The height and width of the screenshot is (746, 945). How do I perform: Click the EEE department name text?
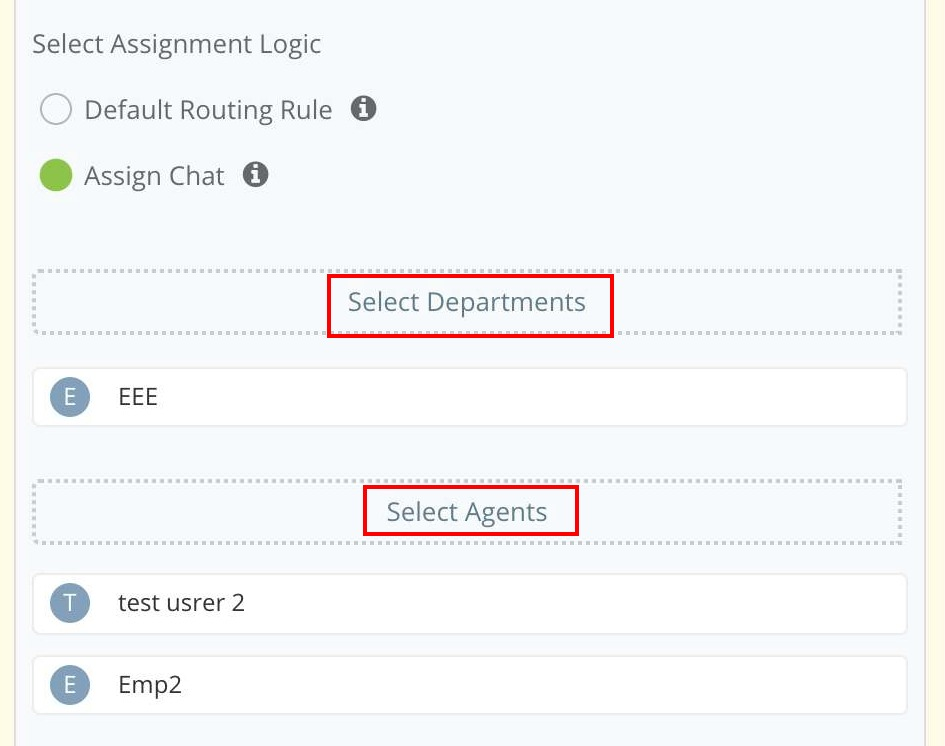138,397
